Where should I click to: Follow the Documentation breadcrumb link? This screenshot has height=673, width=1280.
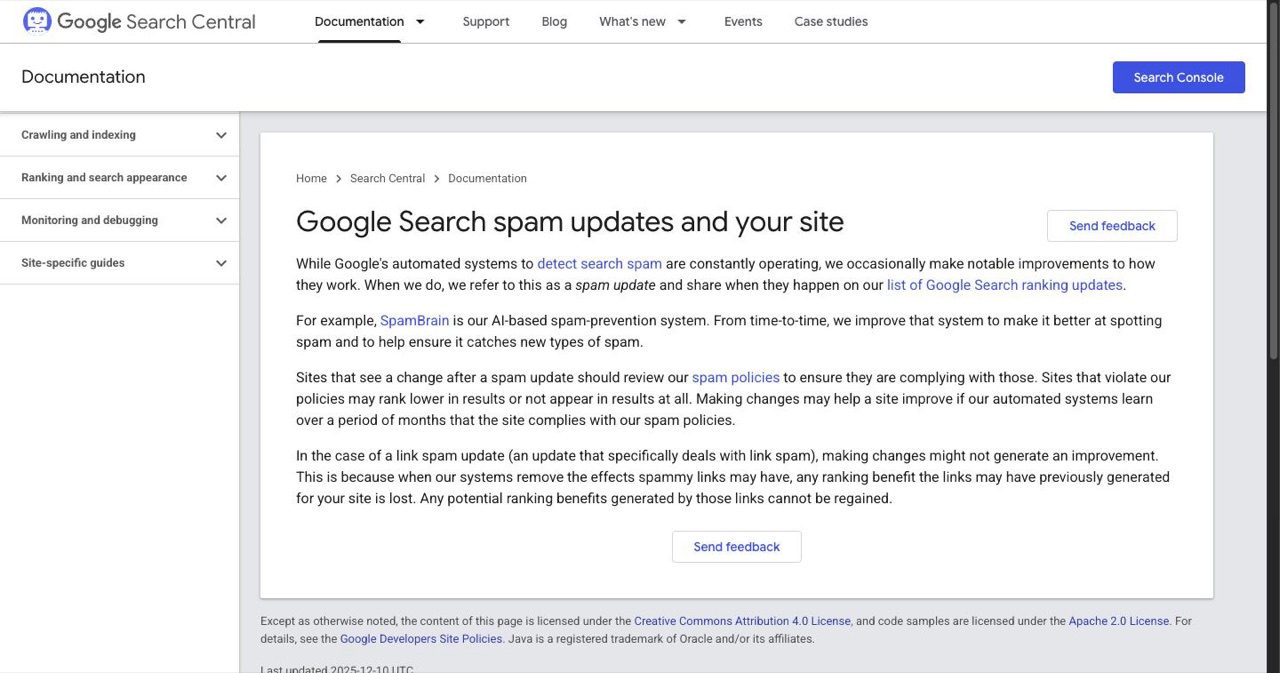pos(487,178)
